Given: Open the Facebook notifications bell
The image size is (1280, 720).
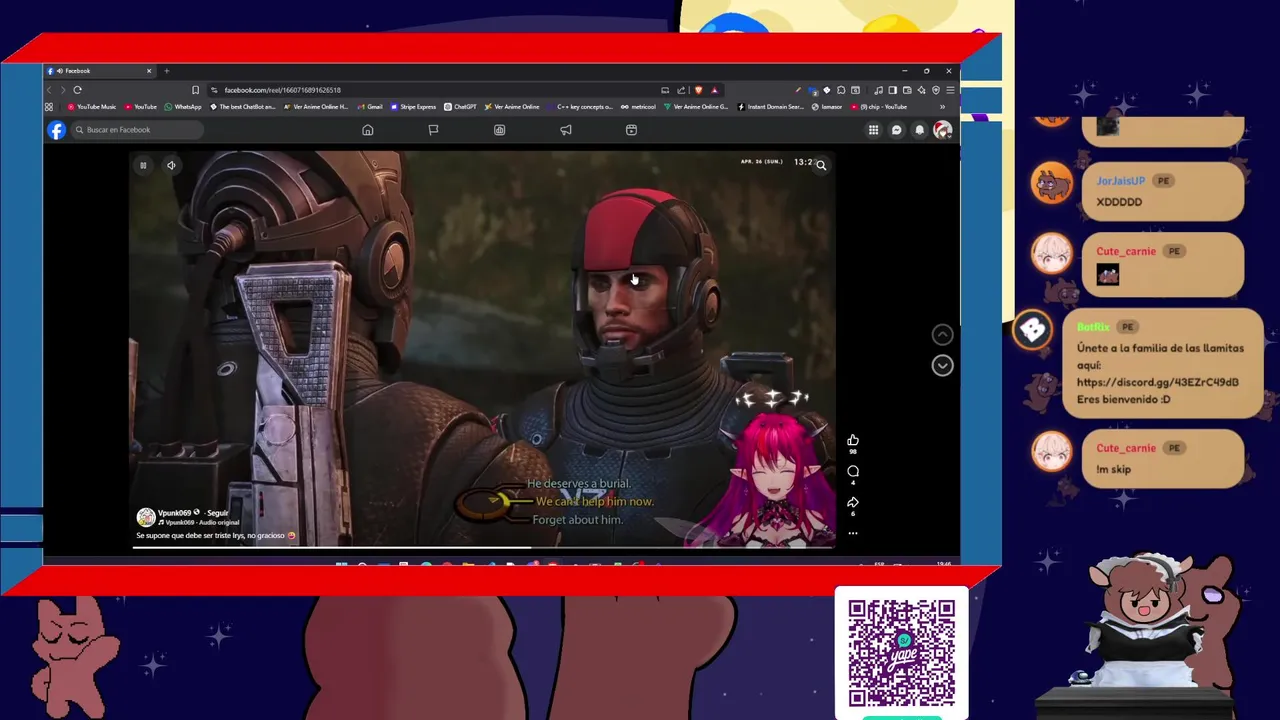Looking at the screenshot, I should [x=919, y=130].
